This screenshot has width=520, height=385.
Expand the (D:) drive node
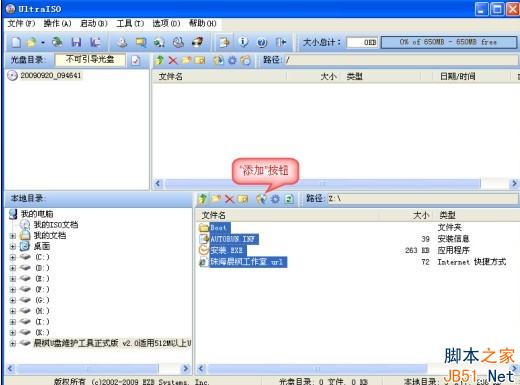tap(13, 268)
